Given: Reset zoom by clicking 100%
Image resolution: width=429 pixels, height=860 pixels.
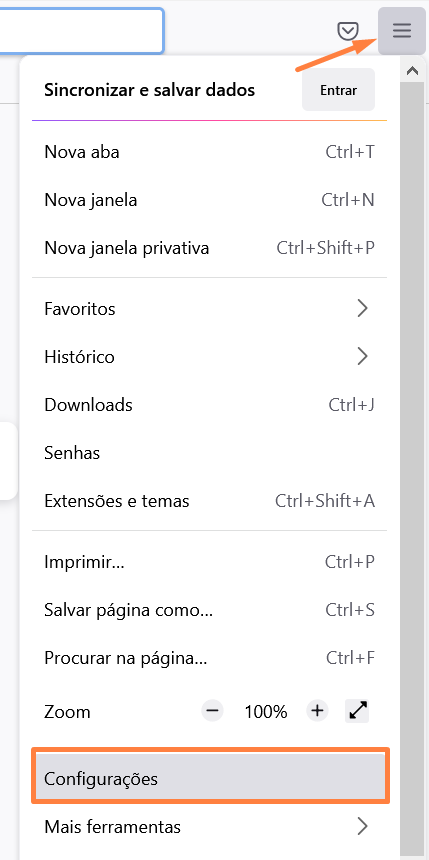Looking at the screenshot, I should [x=266, y=712].
